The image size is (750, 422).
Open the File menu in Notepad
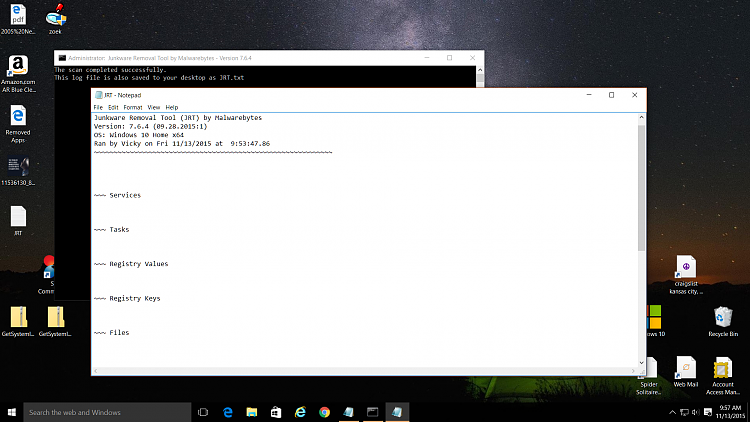[98, 107]
